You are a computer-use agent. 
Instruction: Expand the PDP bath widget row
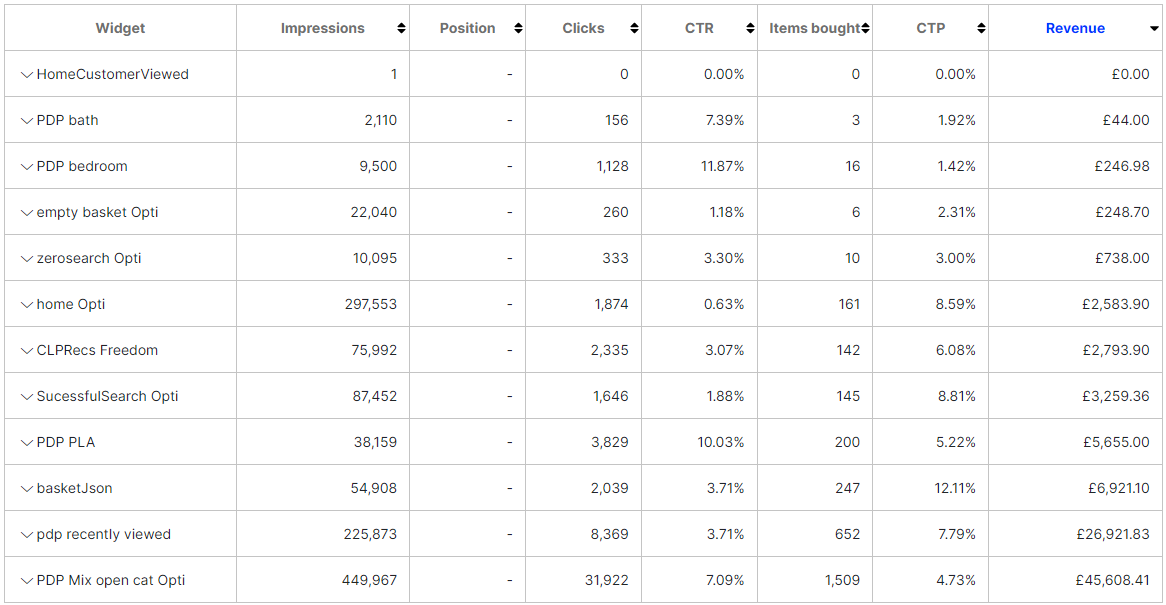click(27, 120)
